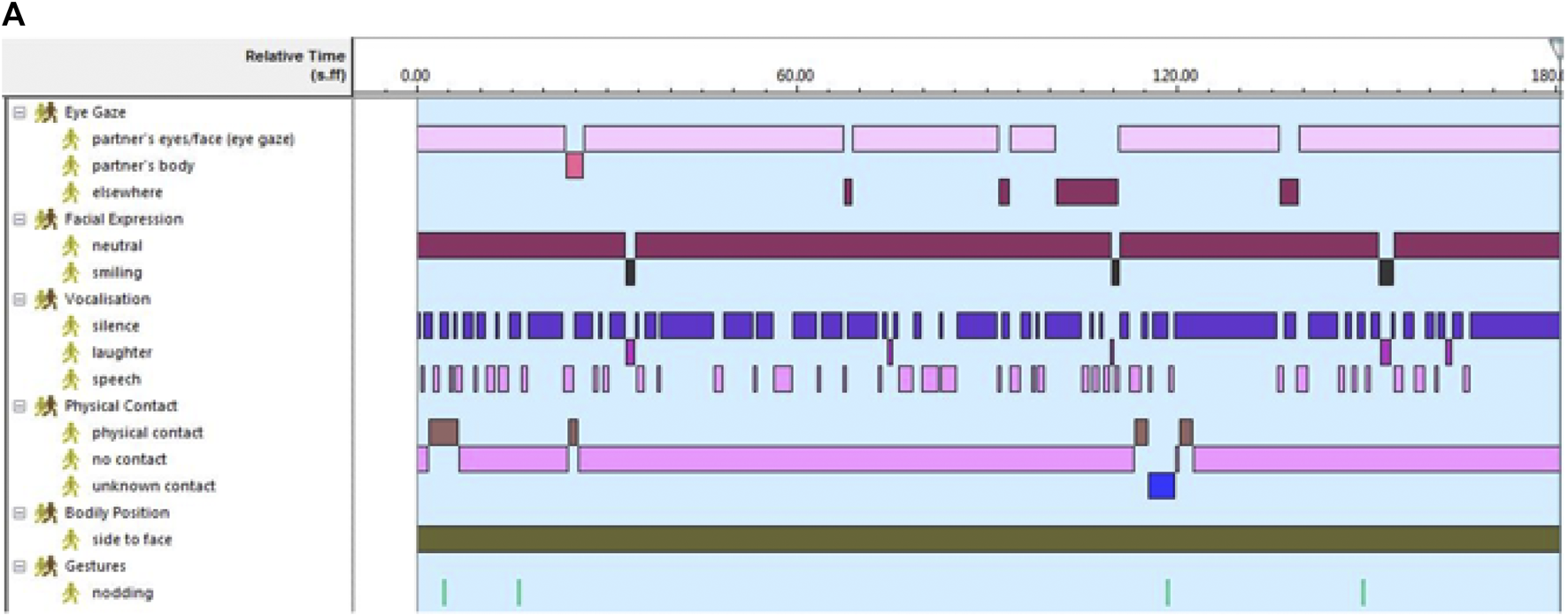Select the 'unknown contact' row label
Image resolution: width=1568 pixels, height=616 pixels.
point(153,486)
